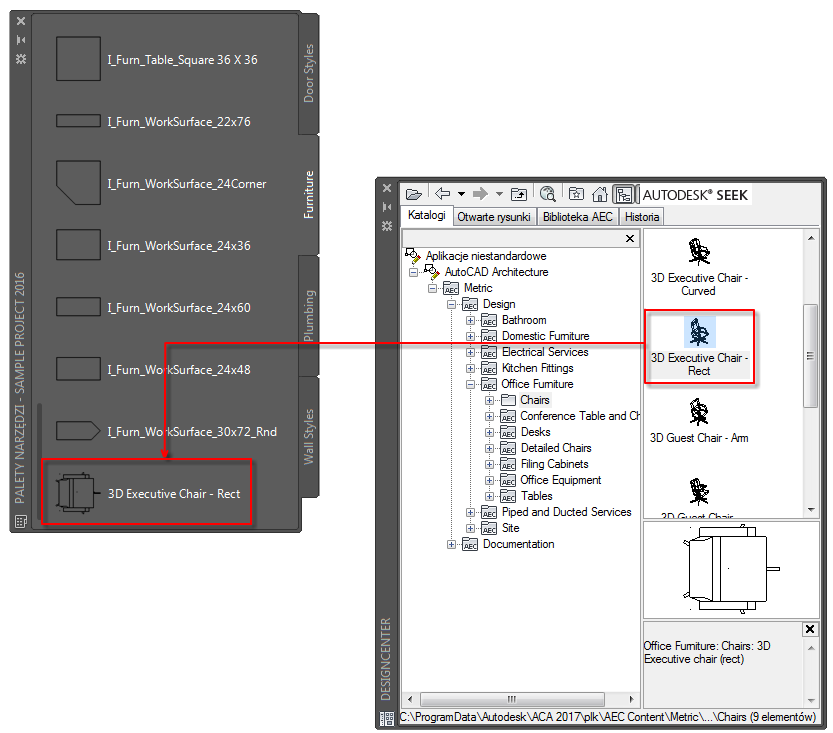
Task: Select the 3D Executive Chair - Rect content icon
Action: tap(699, 331)
